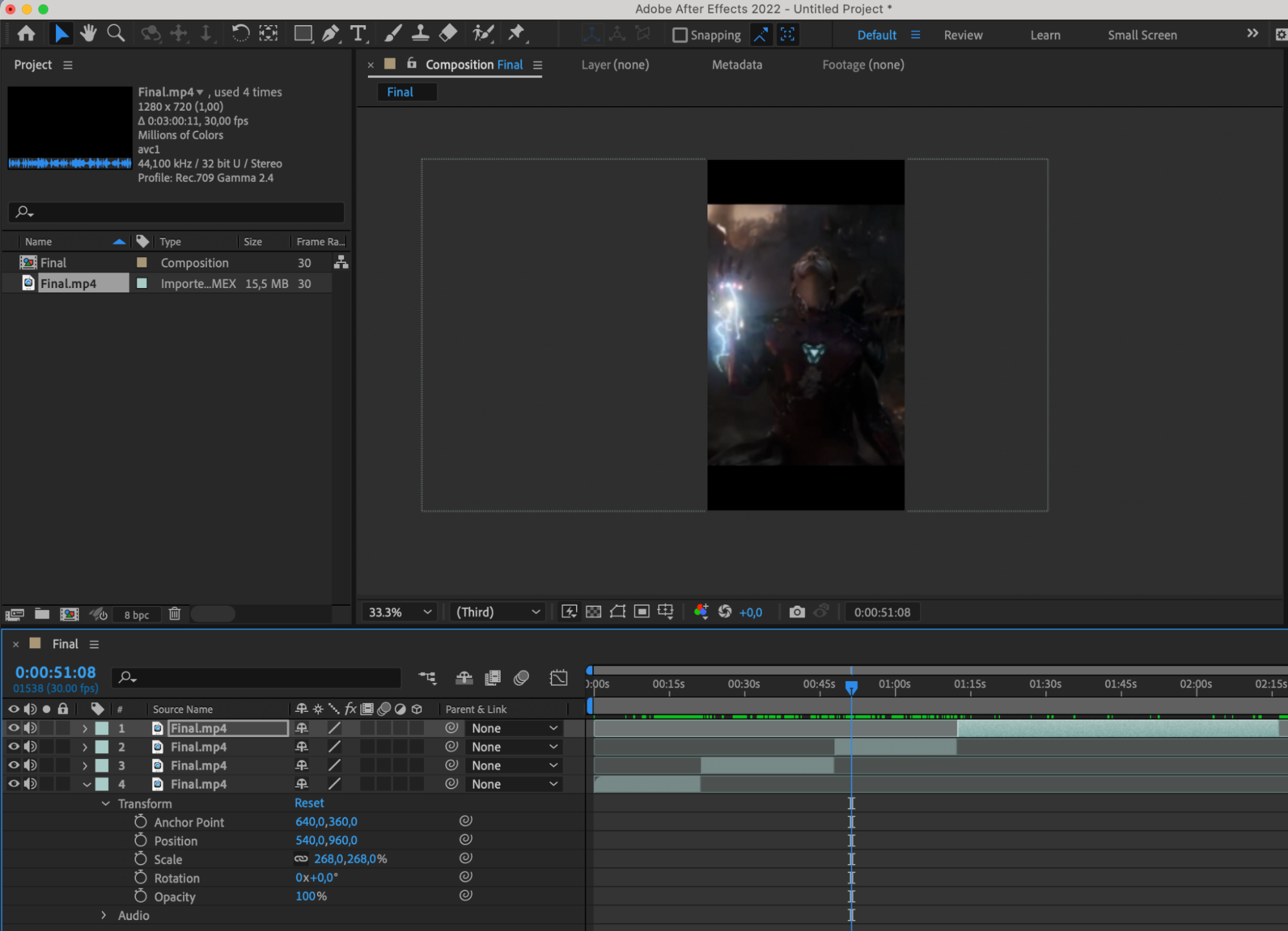1288x931 pixels.
Task: Select the Rotation tool
Action: tap(240, 34)
